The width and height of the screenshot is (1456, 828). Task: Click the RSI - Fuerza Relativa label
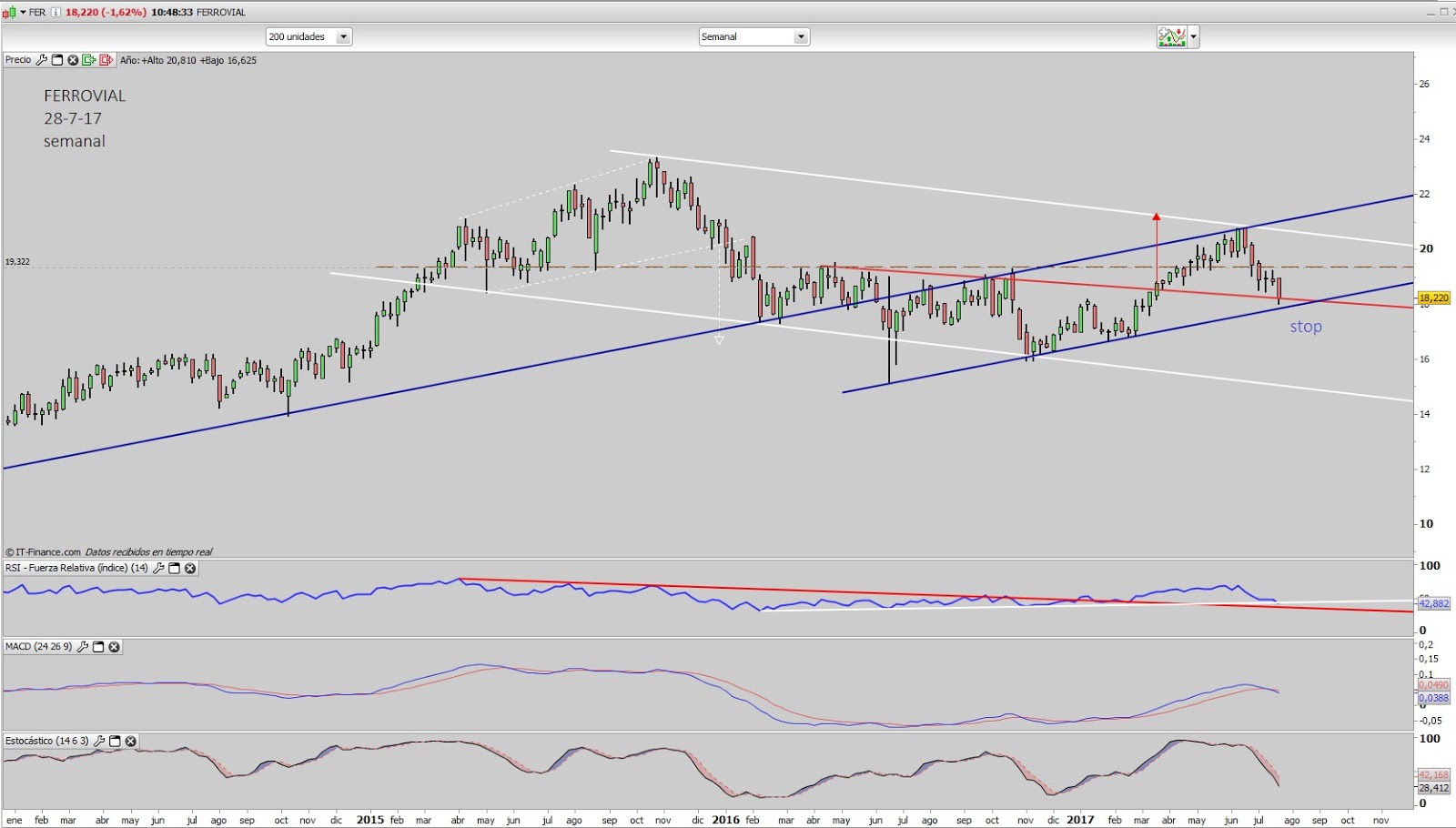76,569
